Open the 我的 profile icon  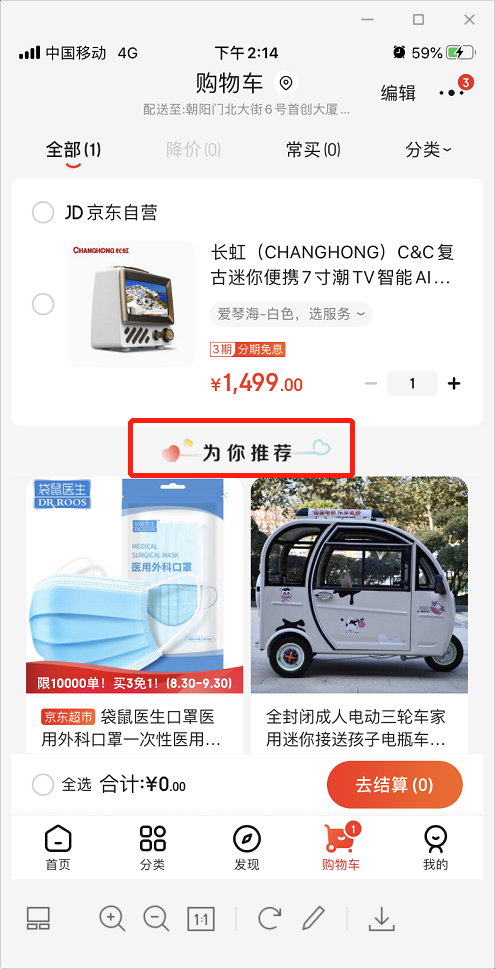[436, 839]
